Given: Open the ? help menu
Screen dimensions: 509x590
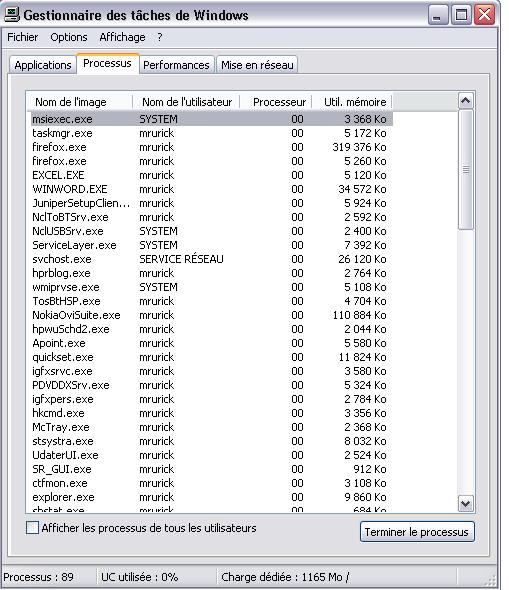Looking at the screenshot, I should click(x=160, y=37).
